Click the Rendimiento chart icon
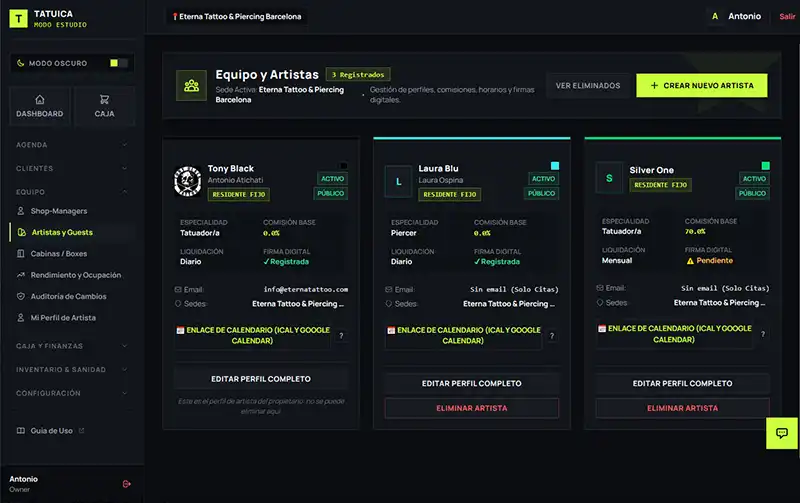 (x=21, y=275)
